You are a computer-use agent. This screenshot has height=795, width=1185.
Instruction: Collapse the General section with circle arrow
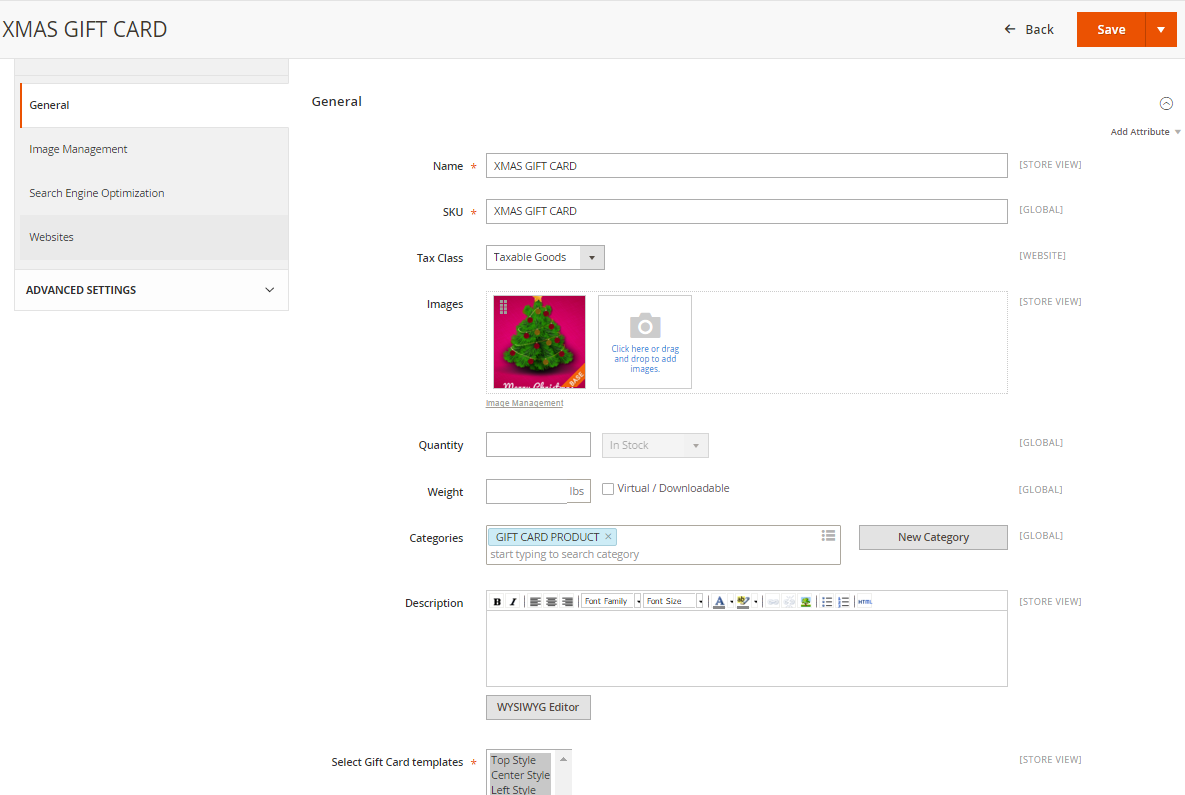1166,104
